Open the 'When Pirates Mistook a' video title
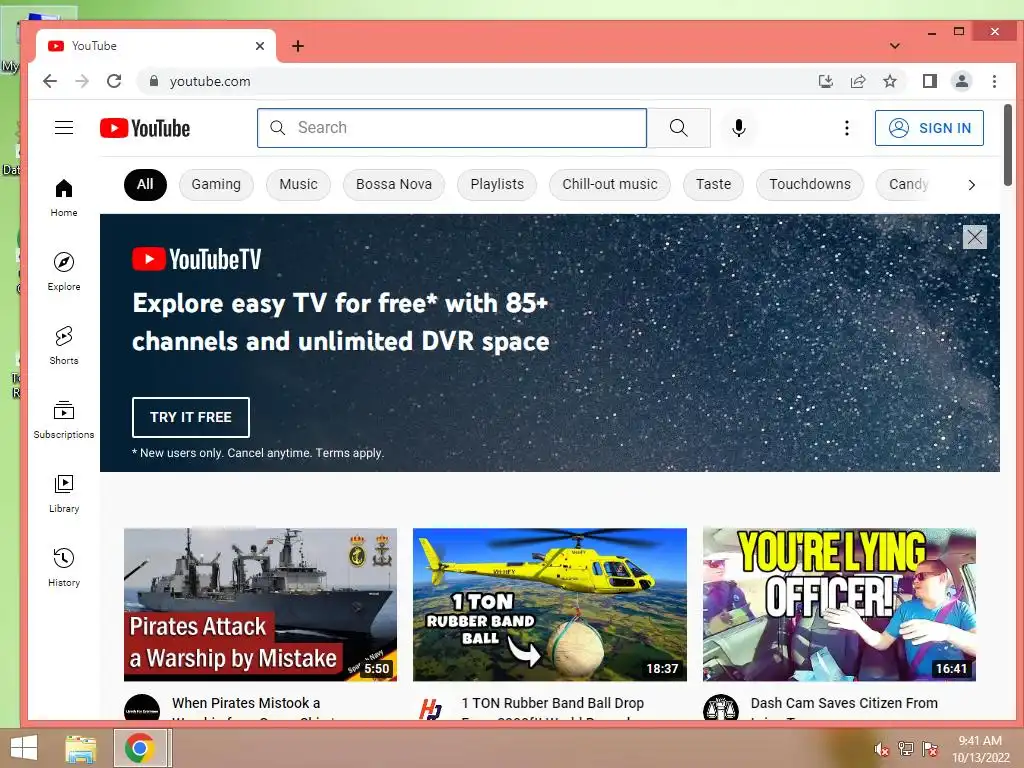 click(x=246, y=703)
